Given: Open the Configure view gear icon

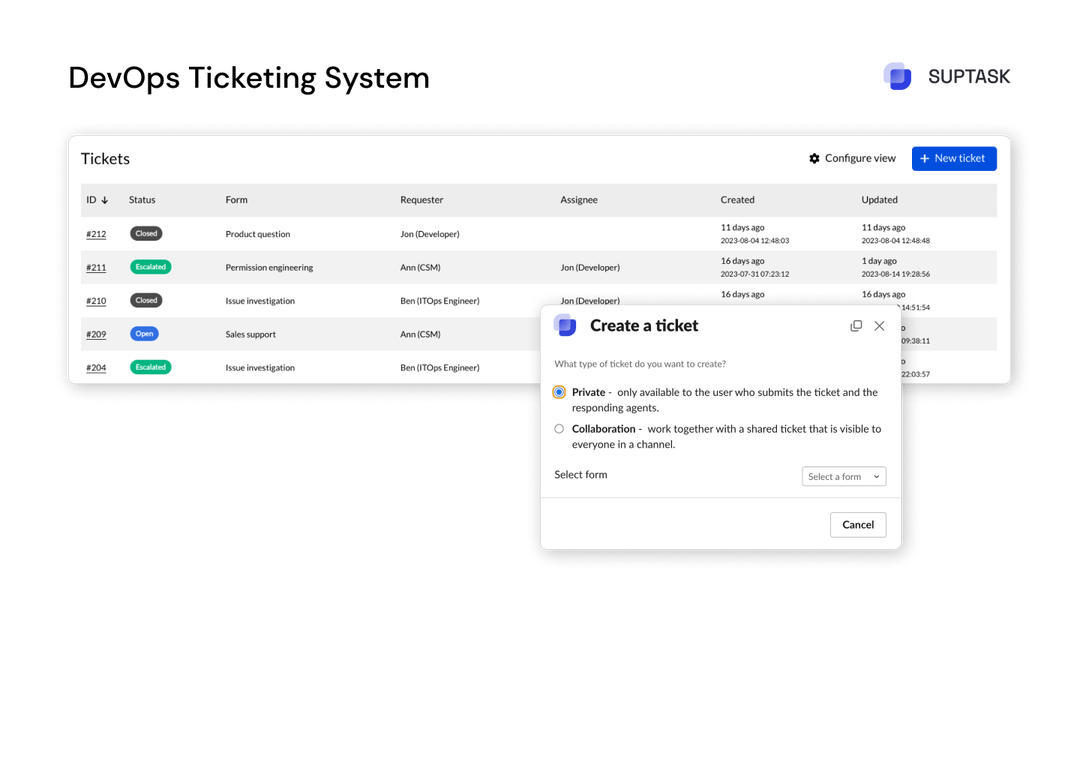Looking at the screenshot, I should point(815,158).
